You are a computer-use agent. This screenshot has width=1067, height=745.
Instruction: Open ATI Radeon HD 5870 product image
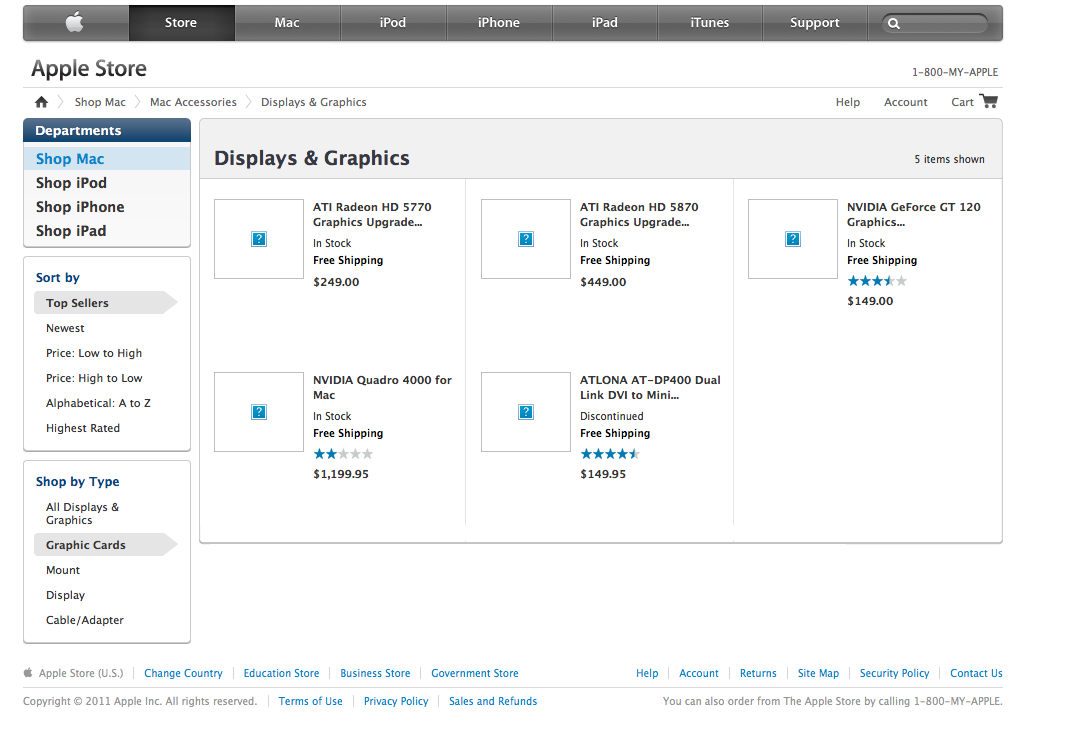coord(525,239)
